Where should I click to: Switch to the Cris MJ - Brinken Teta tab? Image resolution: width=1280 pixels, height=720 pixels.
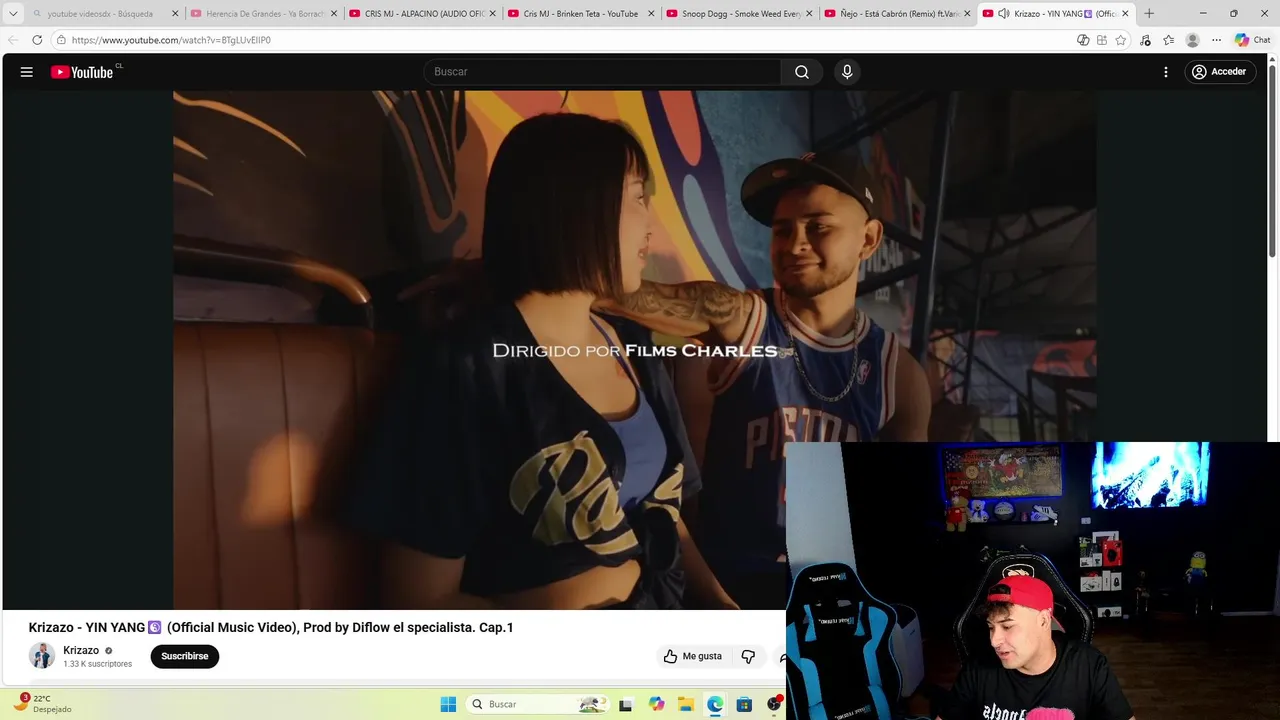[581, 14]
